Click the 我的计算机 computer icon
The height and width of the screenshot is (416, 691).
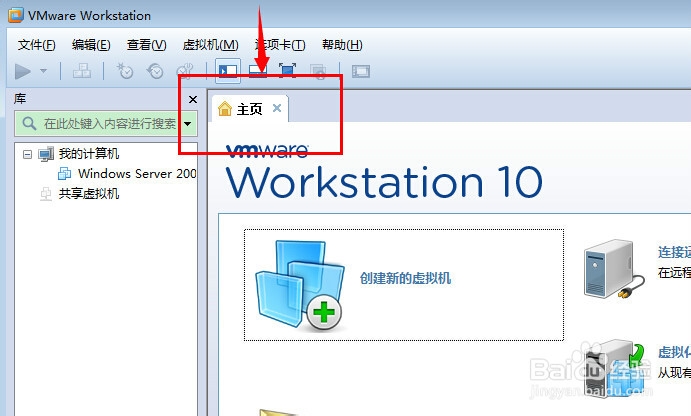pos(46,154)
